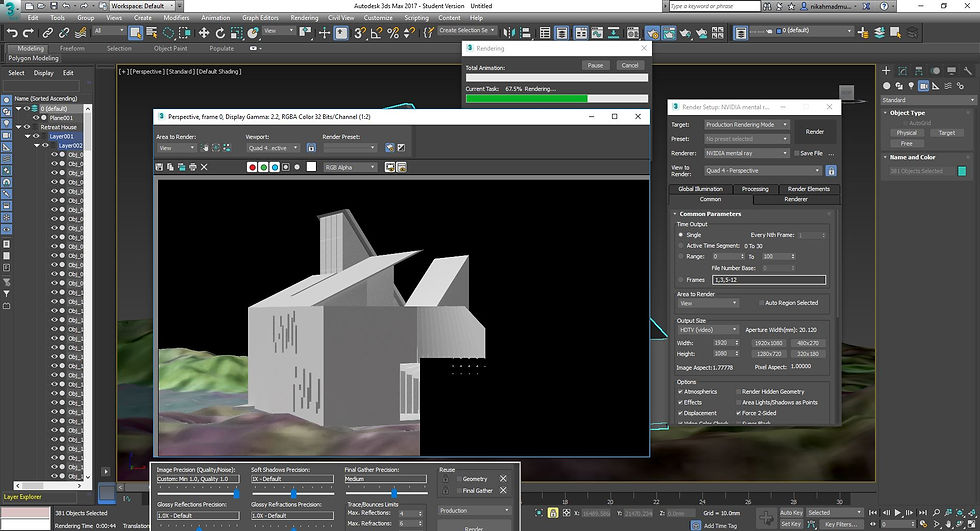Clone rendered frame window
The width and height of the screenshot is (980, 531).
click(181, 167)
